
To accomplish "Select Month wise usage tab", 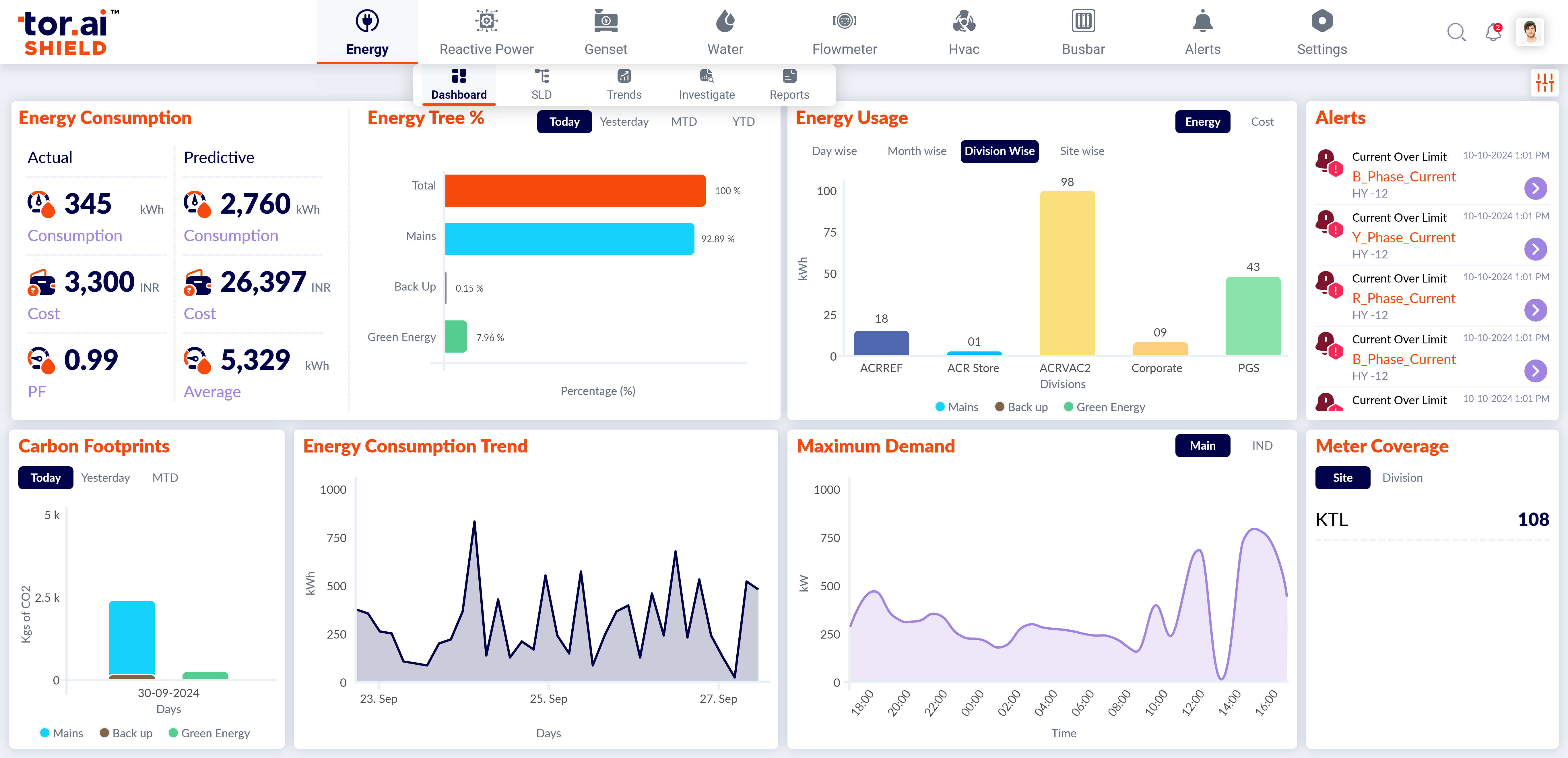I will click(x=917, y=151).
